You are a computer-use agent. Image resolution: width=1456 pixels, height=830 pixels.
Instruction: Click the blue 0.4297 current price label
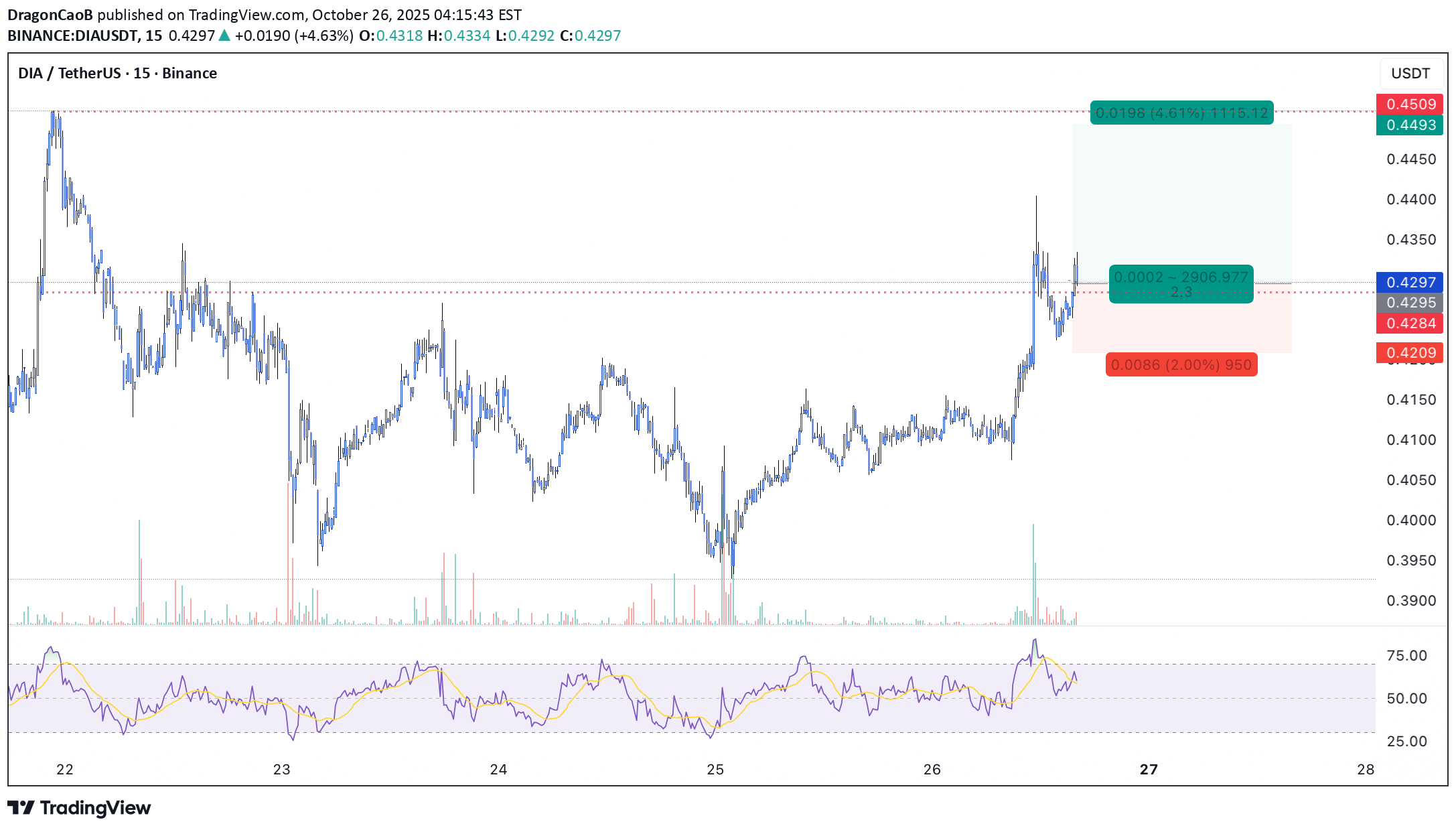click(x=1410, y=282)
